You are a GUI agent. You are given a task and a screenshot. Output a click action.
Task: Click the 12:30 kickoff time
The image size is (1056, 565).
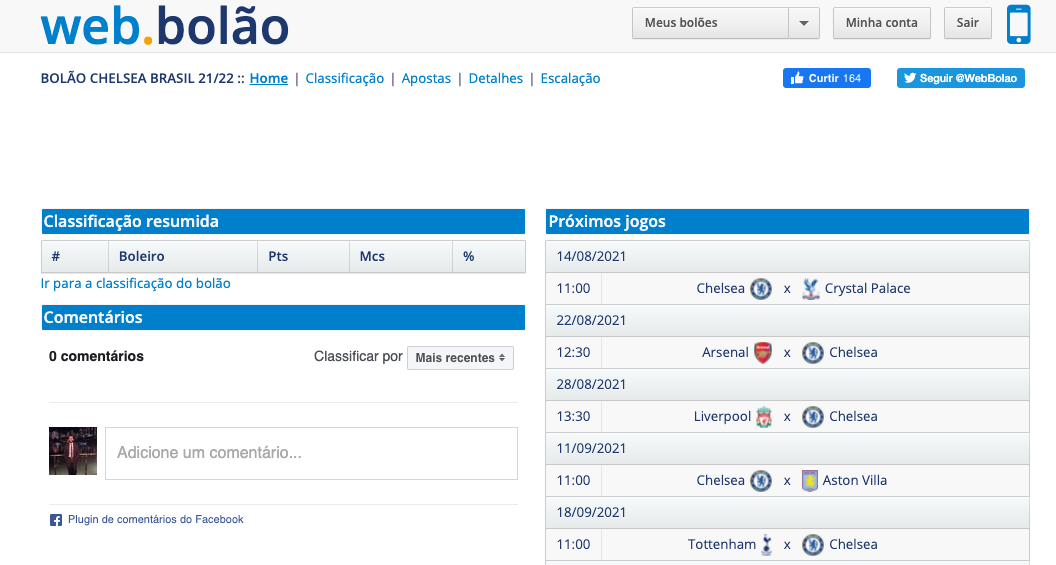pos(573,352)
